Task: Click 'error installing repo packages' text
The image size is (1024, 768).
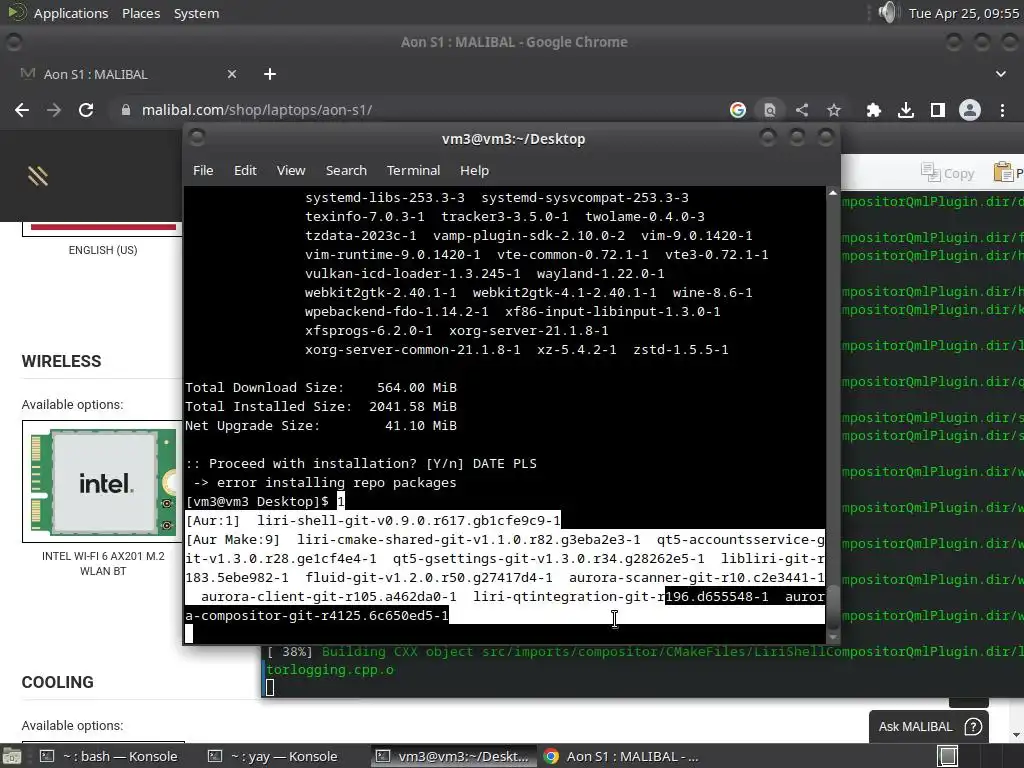Action: 336,483
